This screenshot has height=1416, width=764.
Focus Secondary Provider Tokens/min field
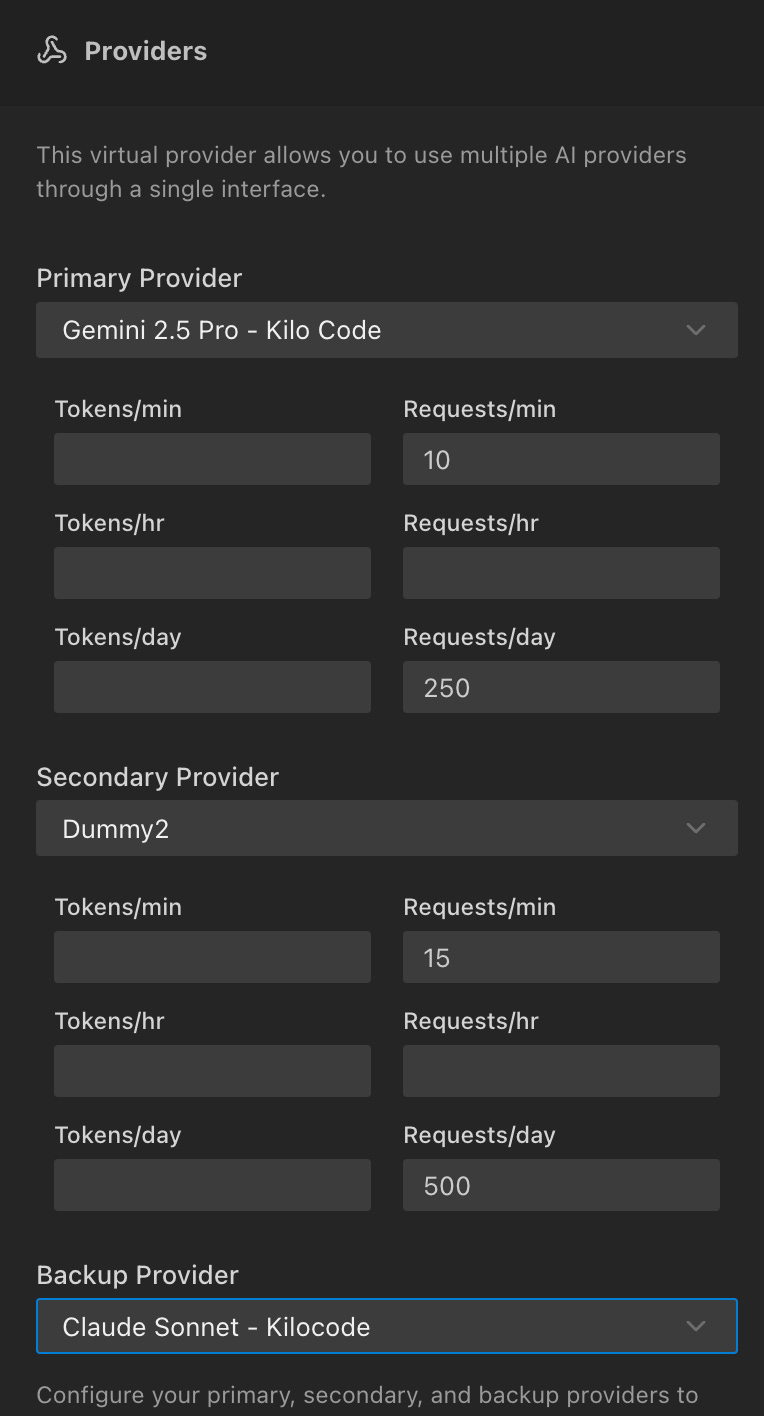(212, 957)
